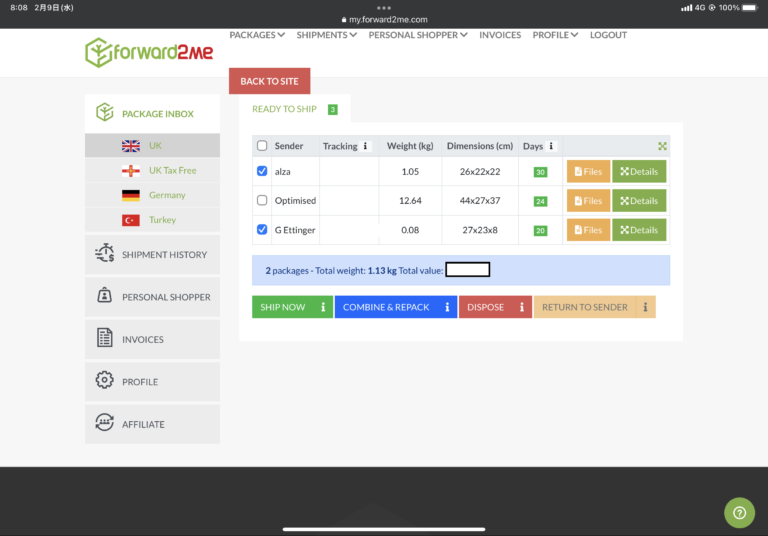Click the Ship Now info icon
Viewport: 768px width, 536px height.
(322, 307)
